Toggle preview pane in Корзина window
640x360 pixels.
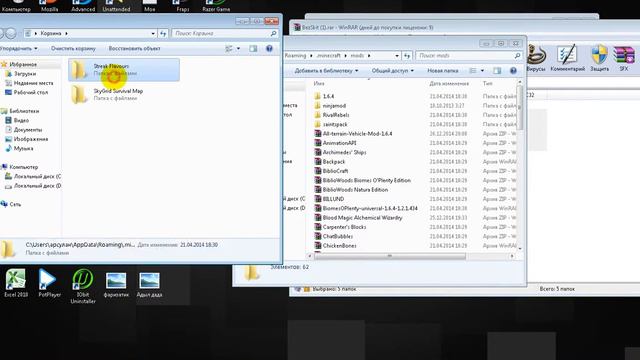253,49
